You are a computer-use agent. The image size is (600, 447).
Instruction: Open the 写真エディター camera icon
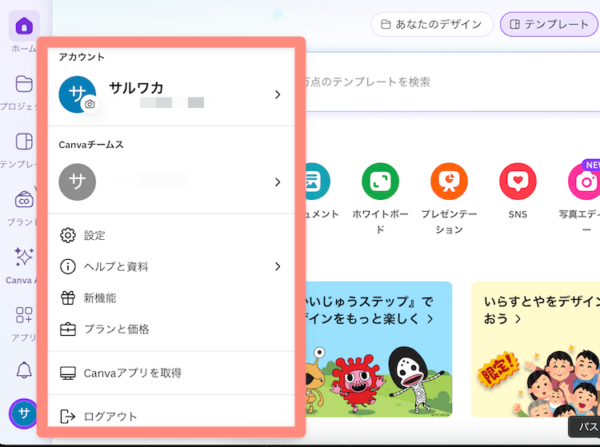pyautogui.click(x=584, y=181)
